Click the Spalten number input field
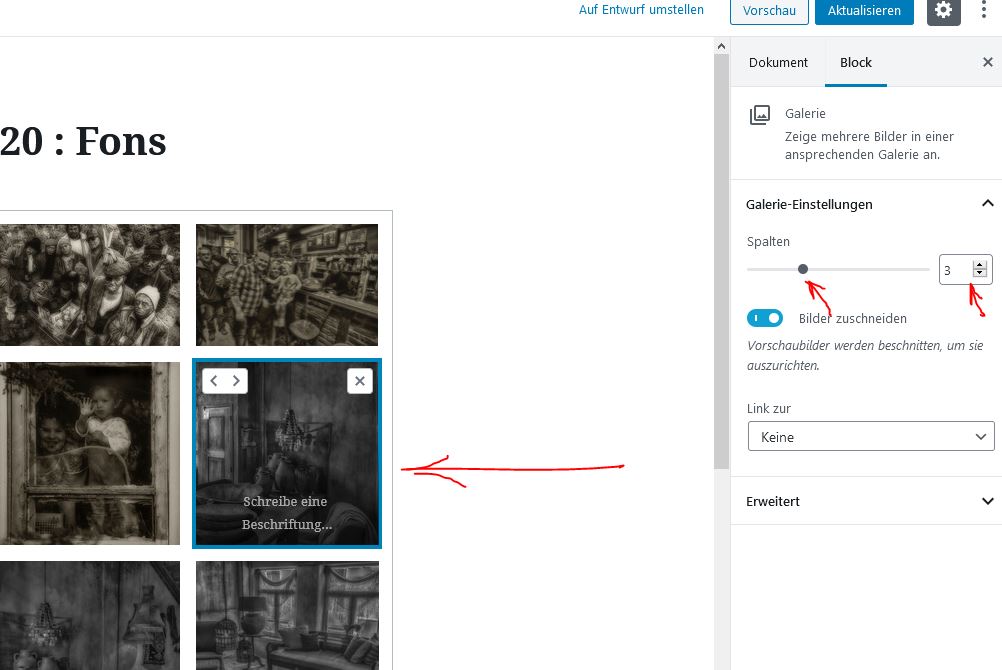This screenshot has height=670, width=1002. tap(955, 270)
